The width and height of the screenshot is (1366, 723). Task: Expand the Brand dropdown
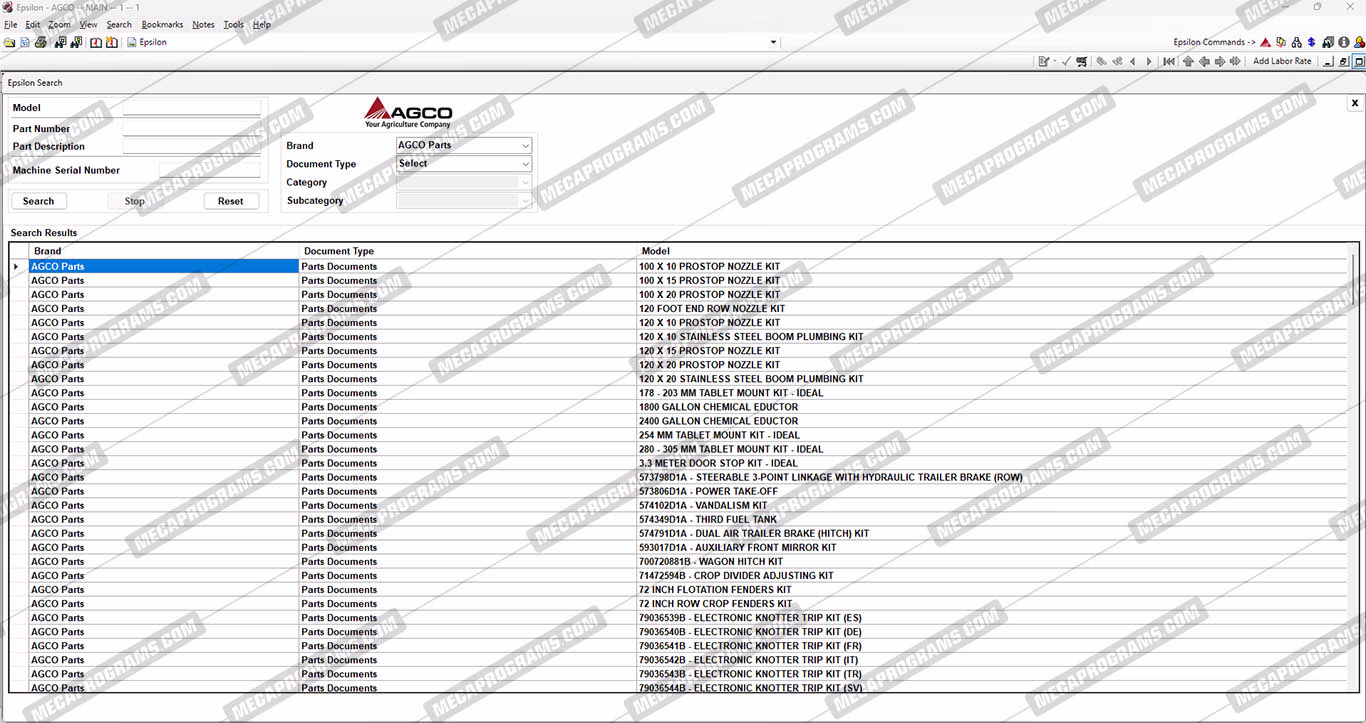pyautogui.click(x=525, y=145)
